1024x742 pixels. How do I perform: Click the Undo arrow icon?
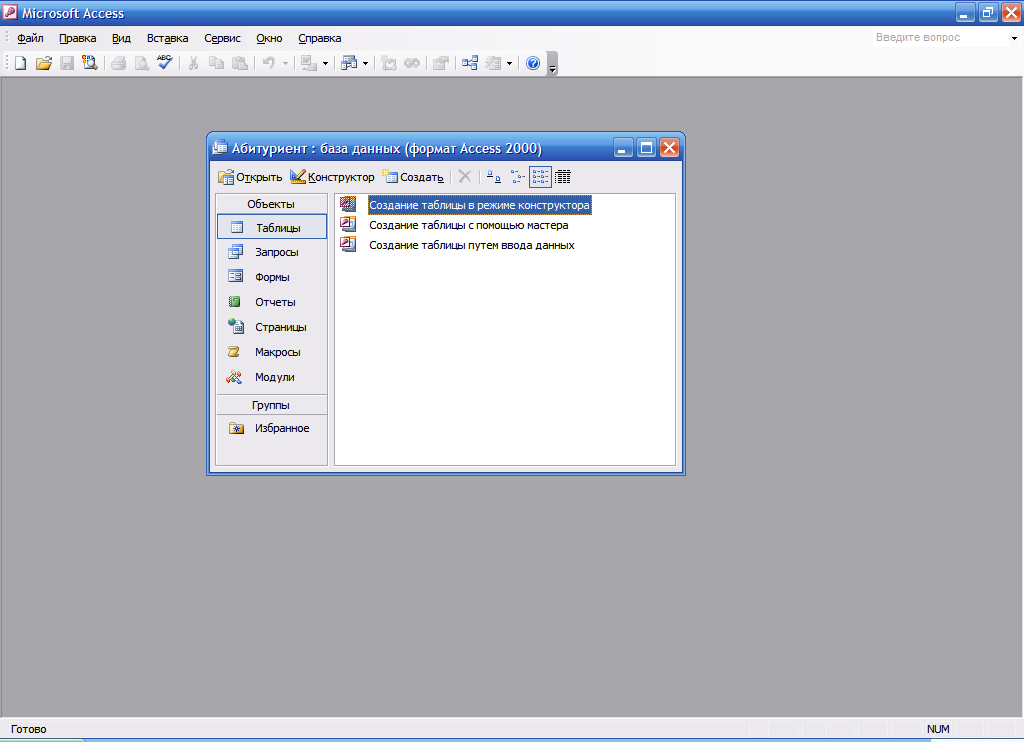(268, 63)
